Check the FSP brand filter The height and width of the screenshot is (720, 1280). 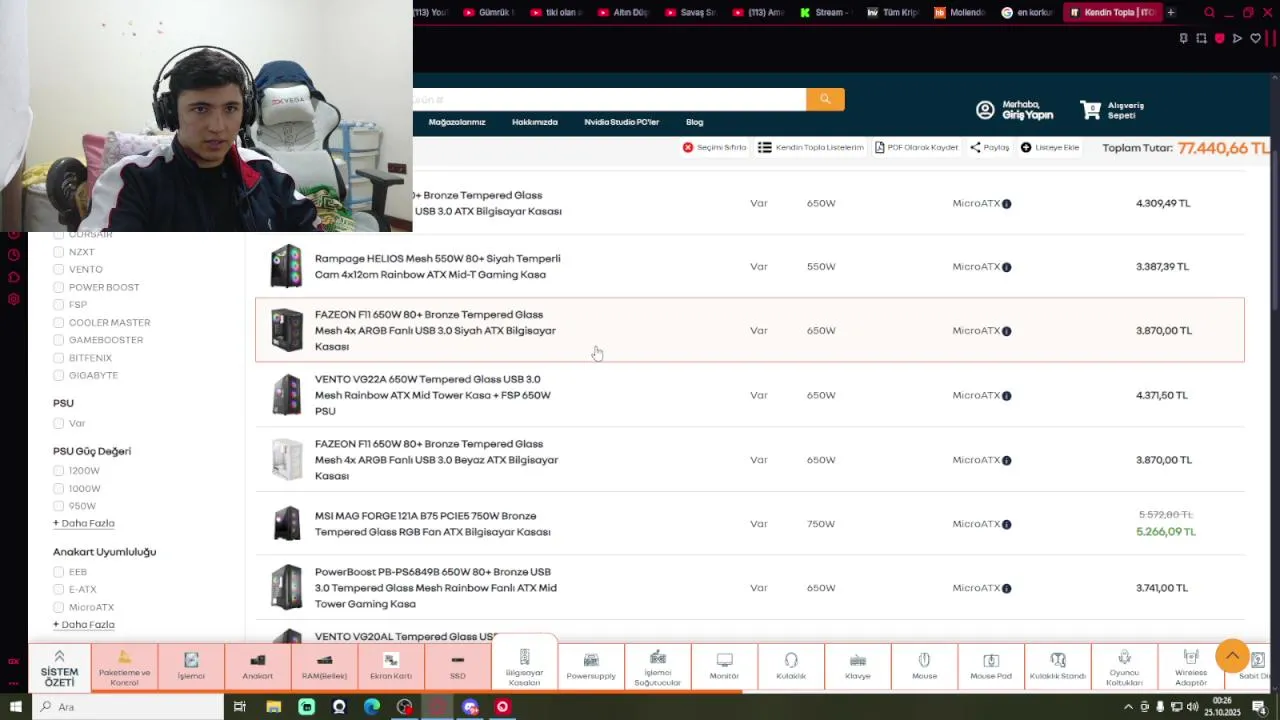tap(58, 305)
